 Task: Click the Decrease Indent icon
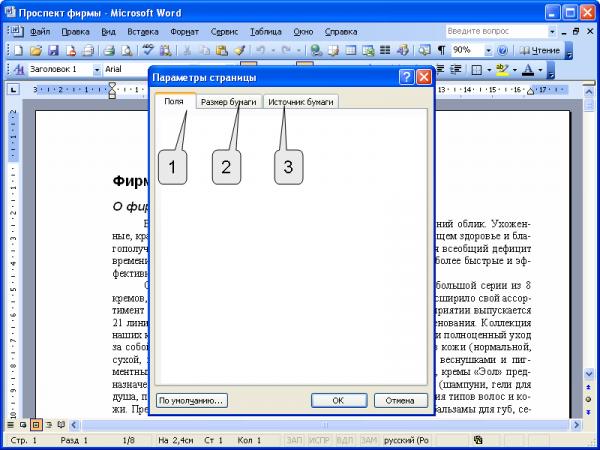pyautogui.click(x=440, y=70)
